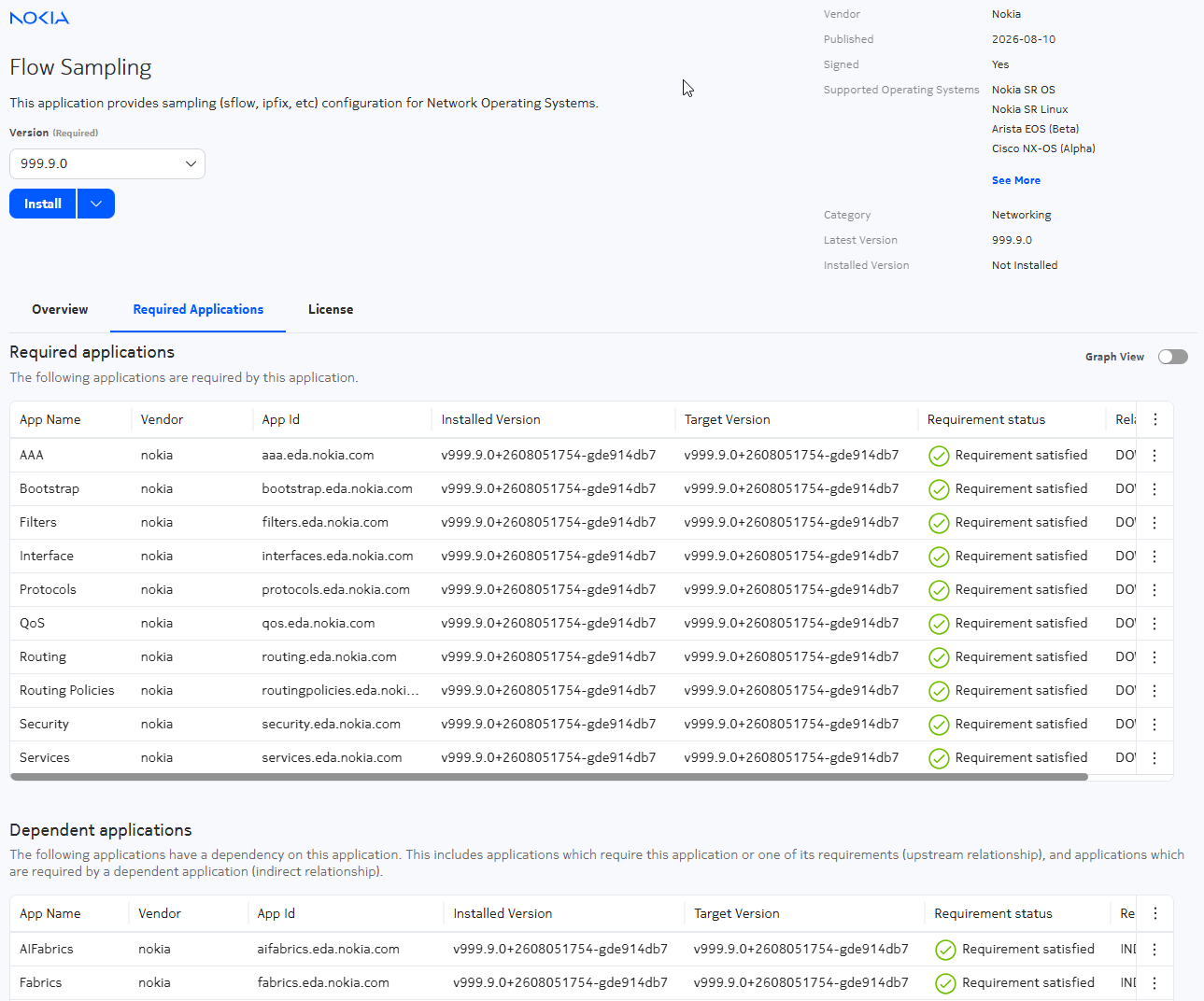Viewport: 1204px width, 1001px height.
Task: Open row actions menu for Protocols
Action: point(1154,590)
